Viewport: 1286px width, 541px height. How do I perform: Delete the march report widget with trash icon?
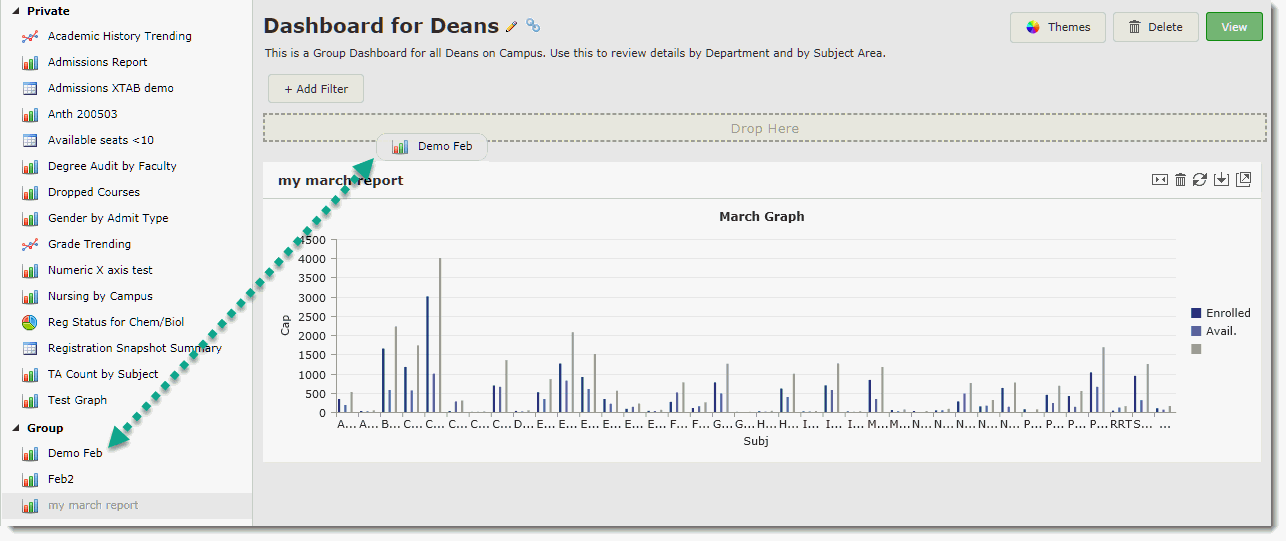coord(1180,180)
